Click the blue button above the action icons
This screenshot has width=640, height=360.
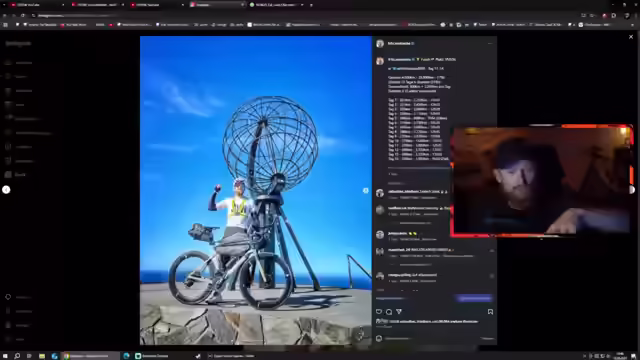coord(474,299)
